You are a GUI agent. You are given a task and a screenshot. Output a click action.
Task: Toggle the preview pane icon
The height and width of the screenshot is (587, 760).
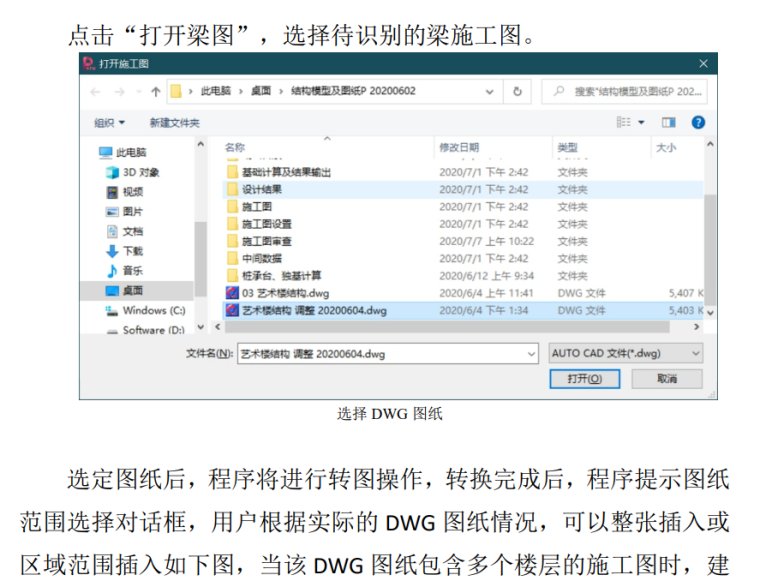click(x=669, y=122)
